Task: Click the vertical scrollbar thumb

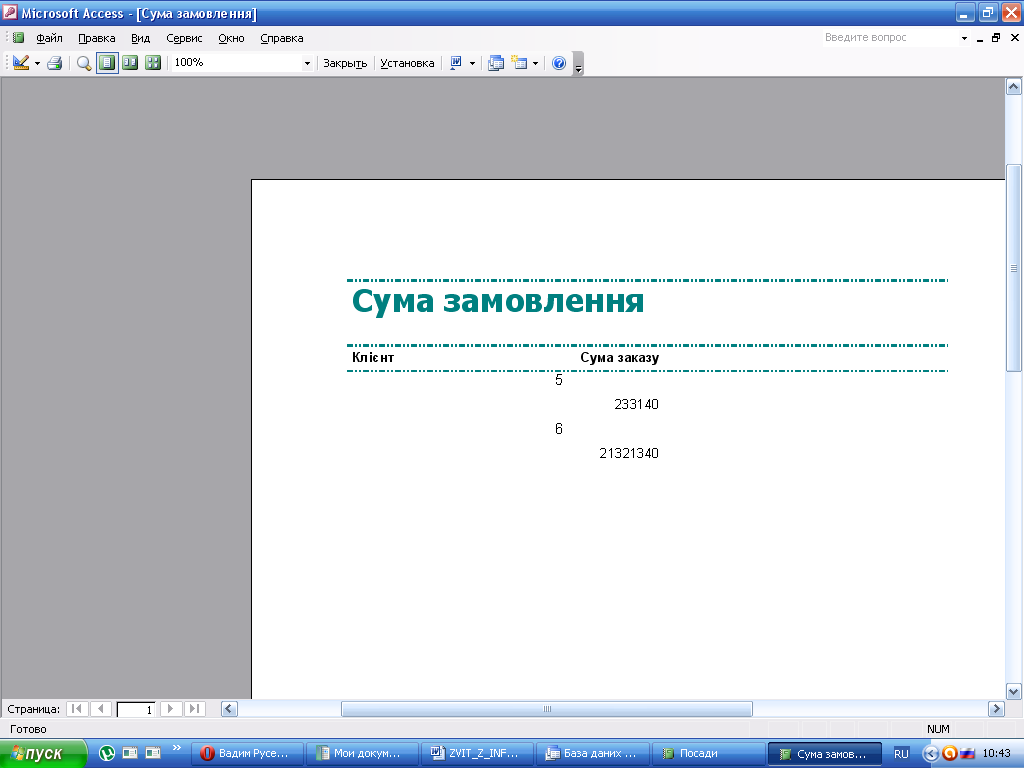Action: (x=1014, y=268)
